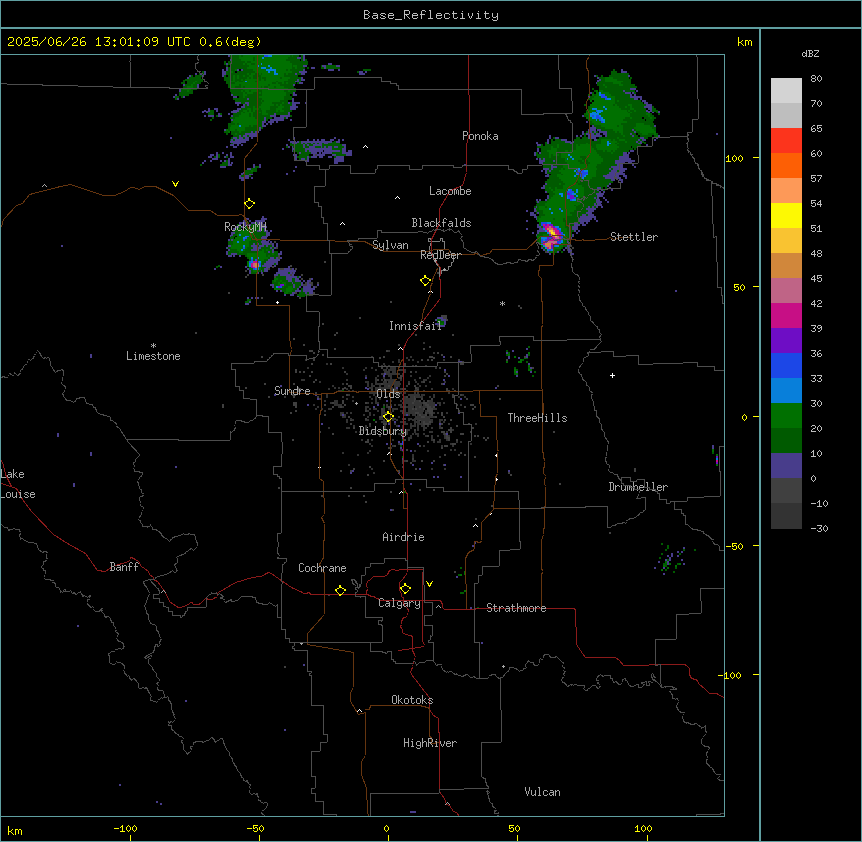Click the Base_Reflectivity title
This screenshot has width=862, height=842.
click(431, 15)
